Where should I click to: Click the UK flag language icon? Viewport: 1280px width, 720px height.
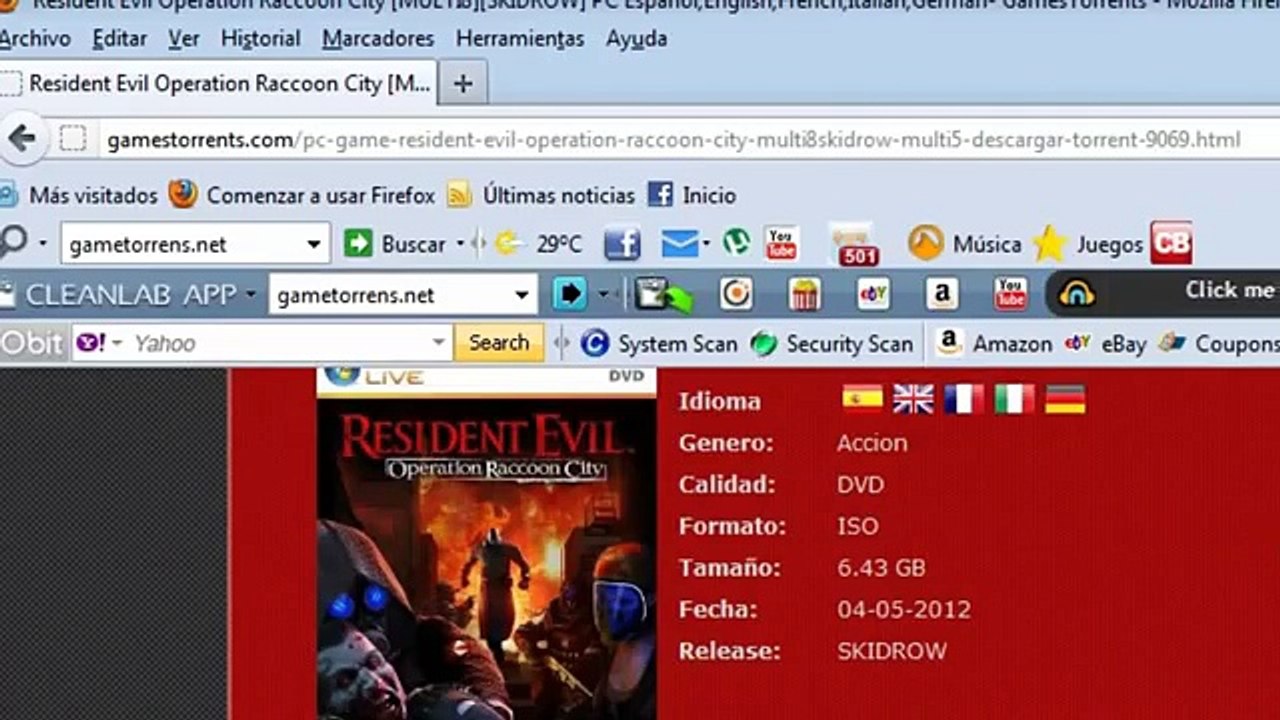[913, 399]
